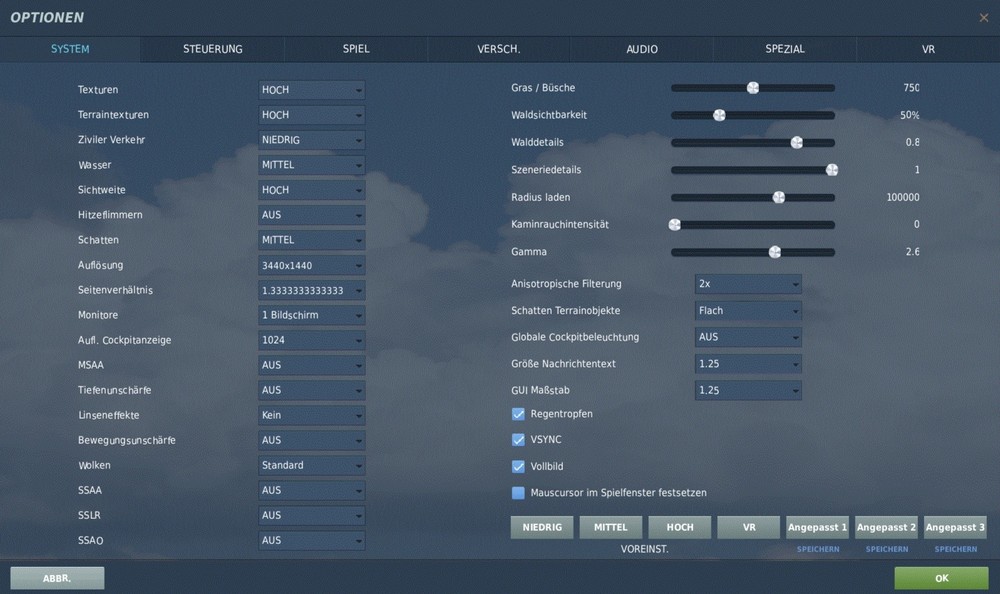Switch to the STEUERUNG tab
Image resolution: width=1000 pixels, height=594 pixels.
pyautogui.click(x=211, y=48)
